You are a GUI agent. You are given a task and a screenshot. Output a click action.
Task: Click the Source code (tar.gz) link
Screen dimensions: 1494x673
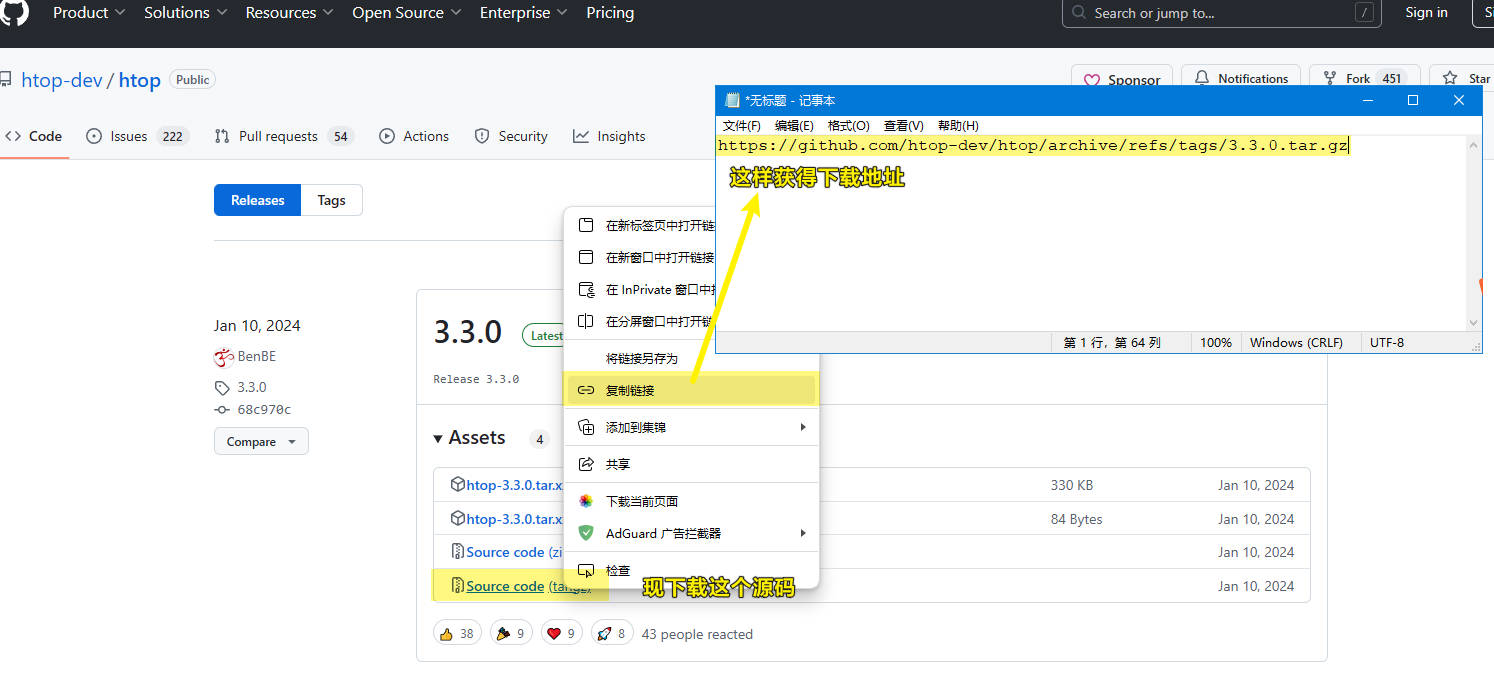point(527,586)
